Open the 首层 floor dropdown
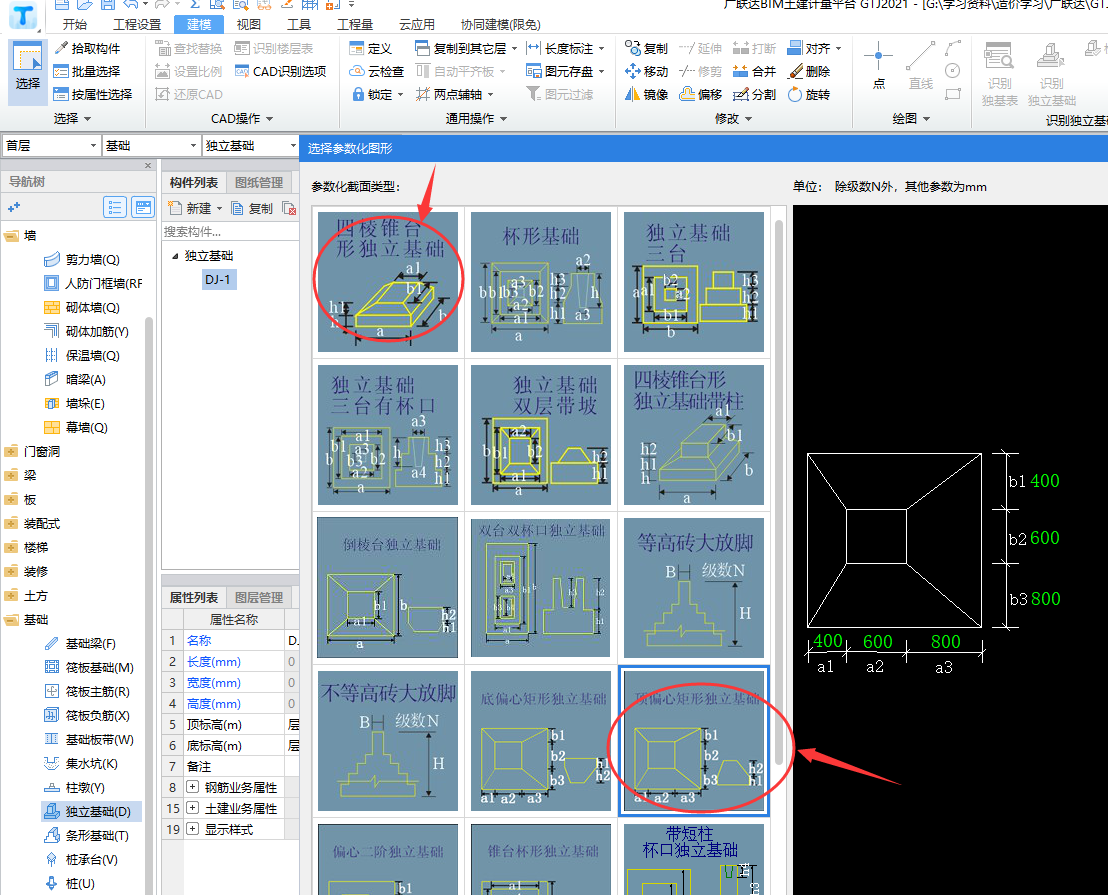 (x=51, y=146)
